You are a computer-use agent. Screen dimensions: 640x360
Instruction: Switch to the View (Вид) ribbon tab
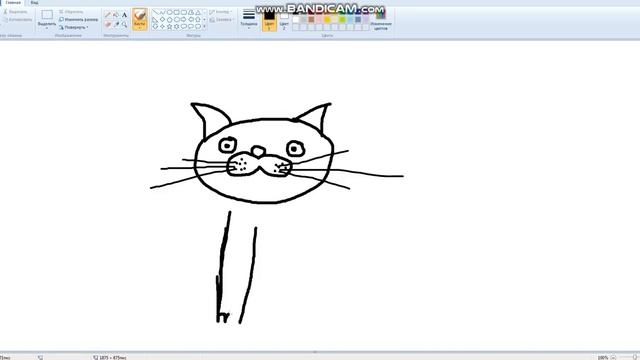(35, 2)
